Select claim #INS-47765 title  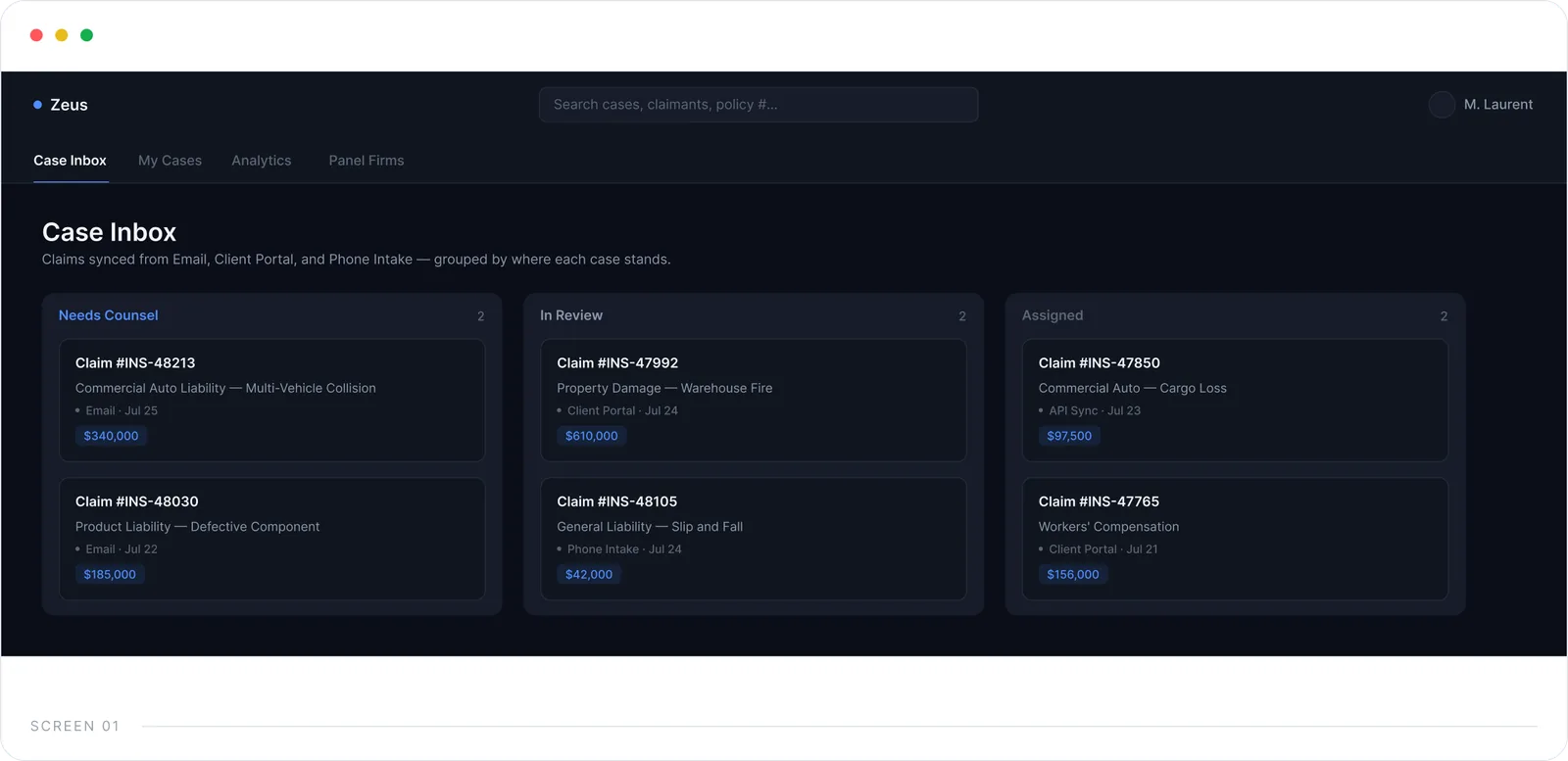coord(1099,501)
